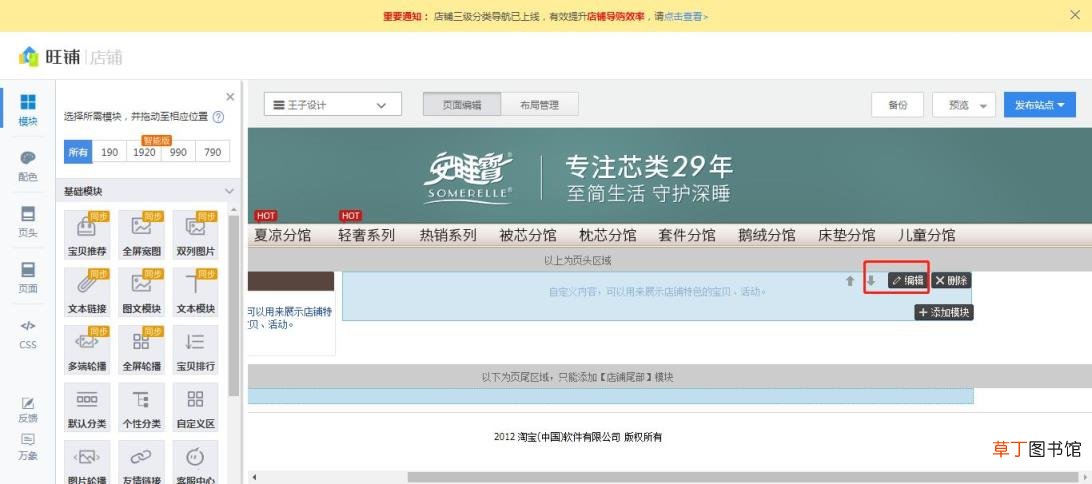Open 夏凉分馆 navigation item
Image resolution: width=1092 pixels, height=484 pixels.
pyautogui.click(x=283, y=235)
